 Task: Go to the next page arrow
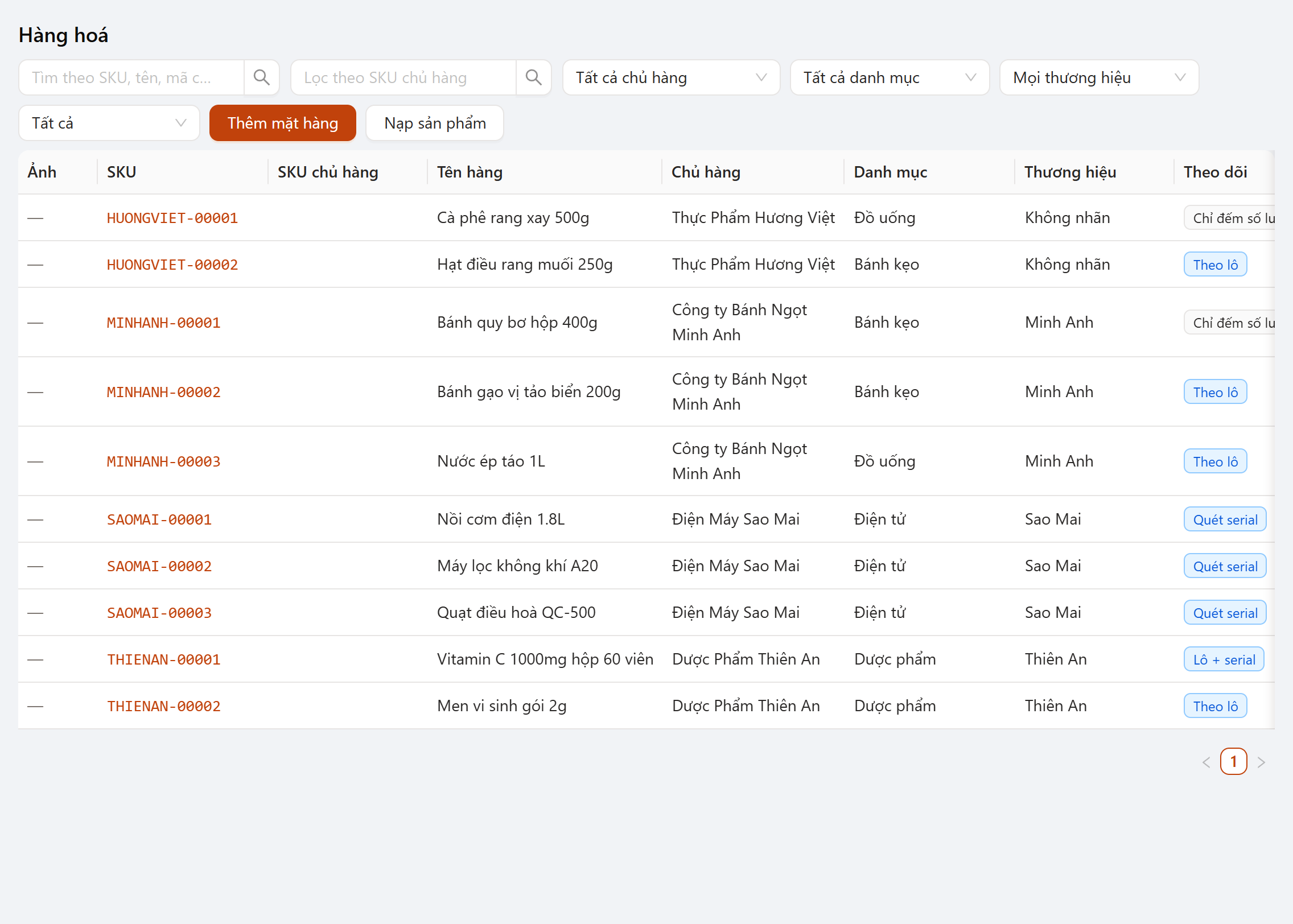click(1261, 762)
